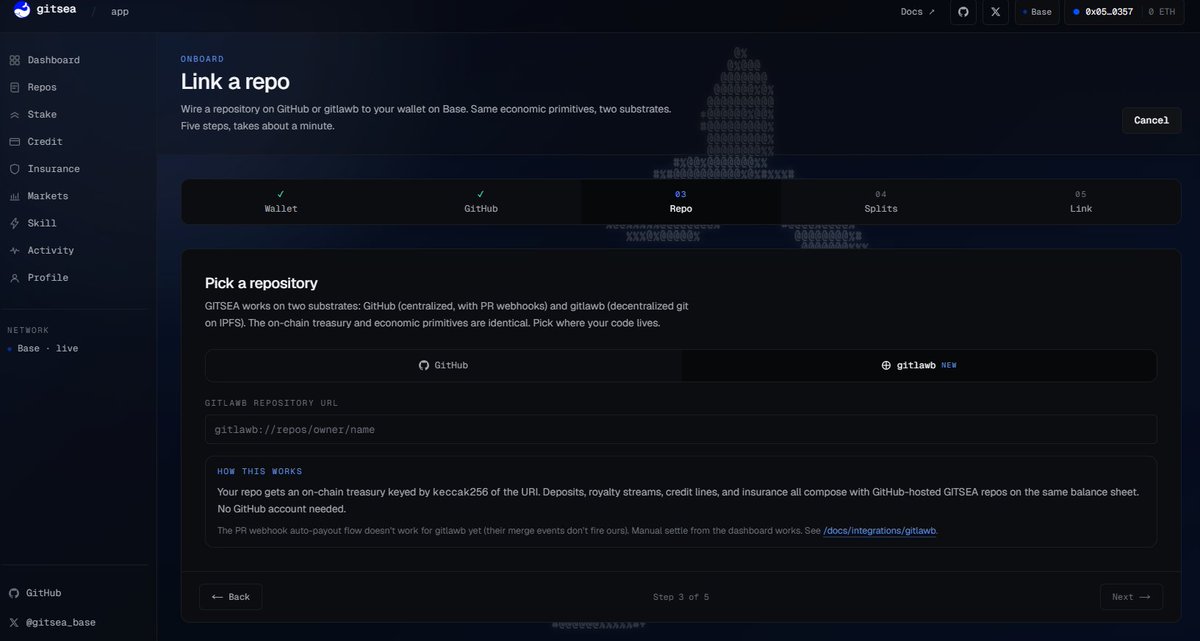Open the Docs link
Image resolution: width=1200 pixels, height=641 pixels.
(x=918, y=12)
